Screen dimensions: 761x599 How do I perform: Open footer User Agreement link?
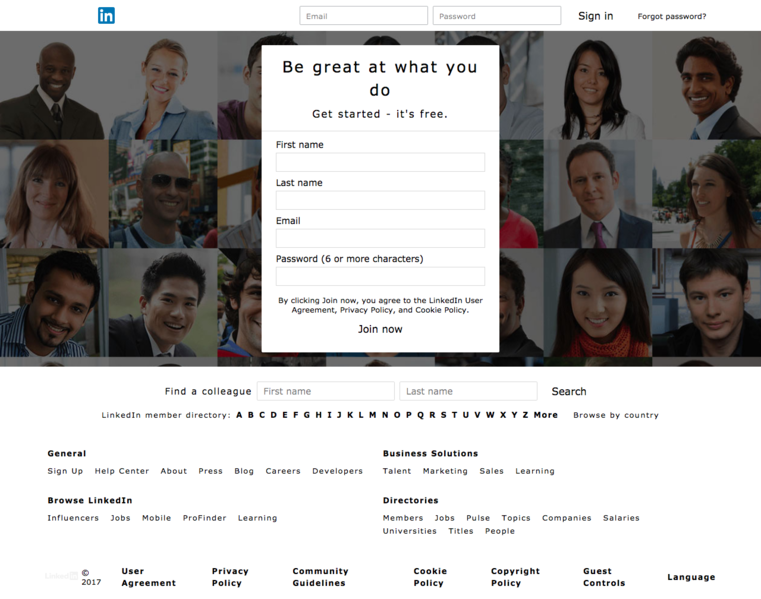click(149, 577)
